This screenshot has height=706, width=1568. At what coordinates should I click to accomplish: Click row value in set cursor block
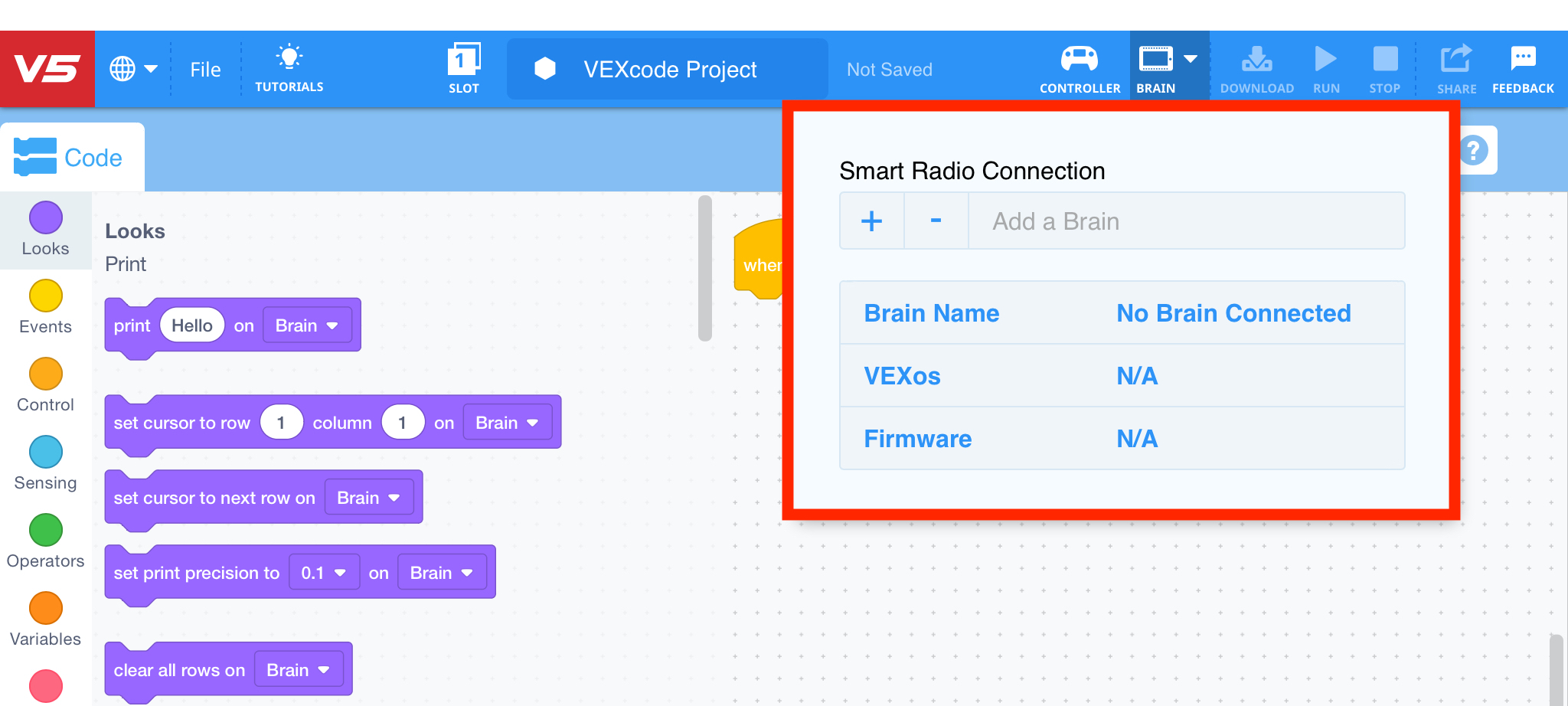pyautogui.click(x=281, y=423)
